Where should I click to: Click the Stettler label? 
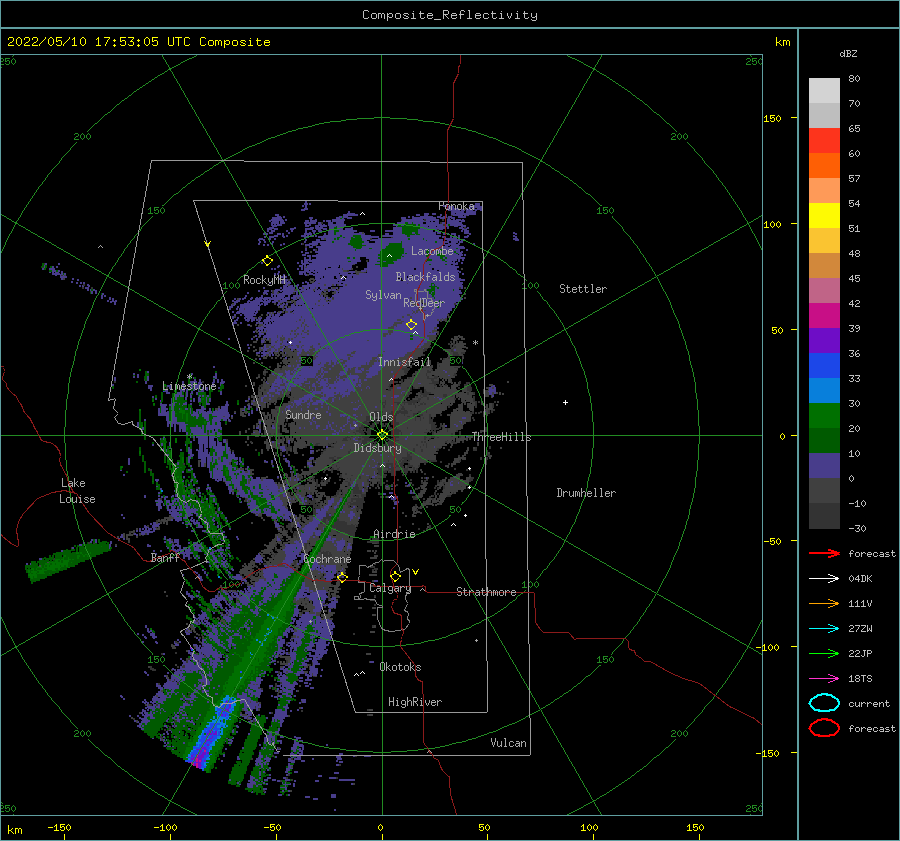point(583,289)
